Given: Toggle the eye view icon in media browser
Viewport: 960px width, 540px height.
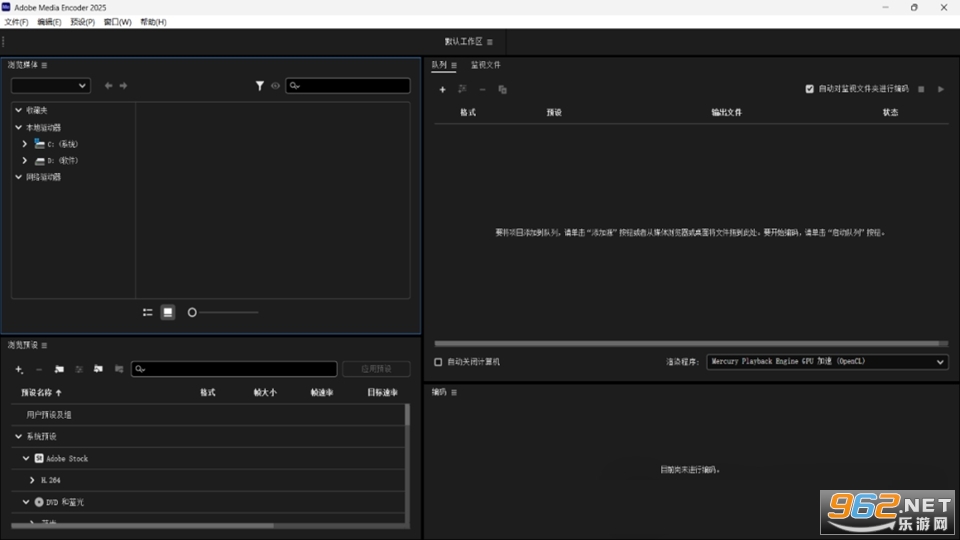Looking at the screenshot, I should point(276,86).
